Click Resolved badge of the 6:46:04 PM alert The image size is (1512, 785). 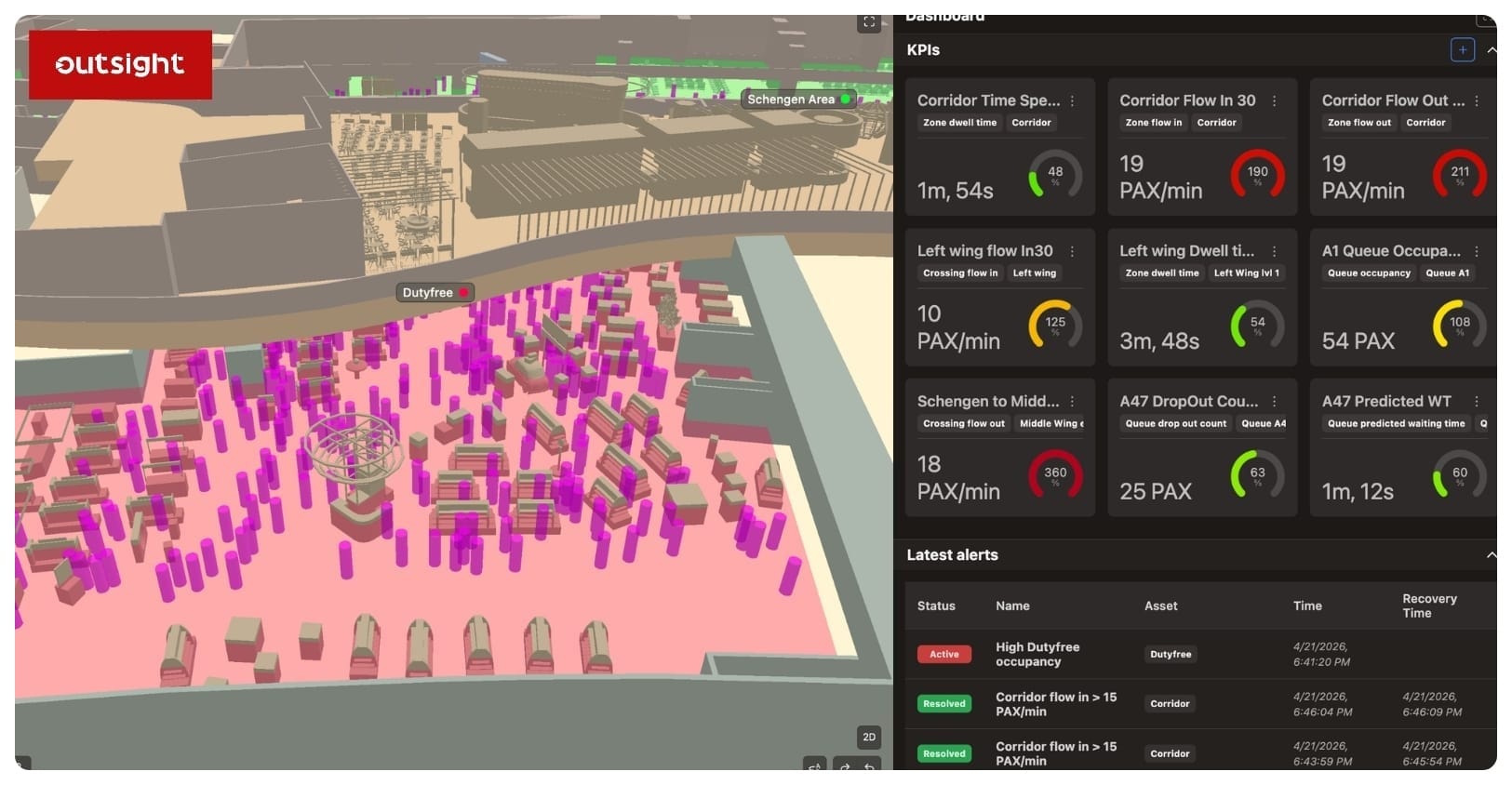(x=943, y=704)
